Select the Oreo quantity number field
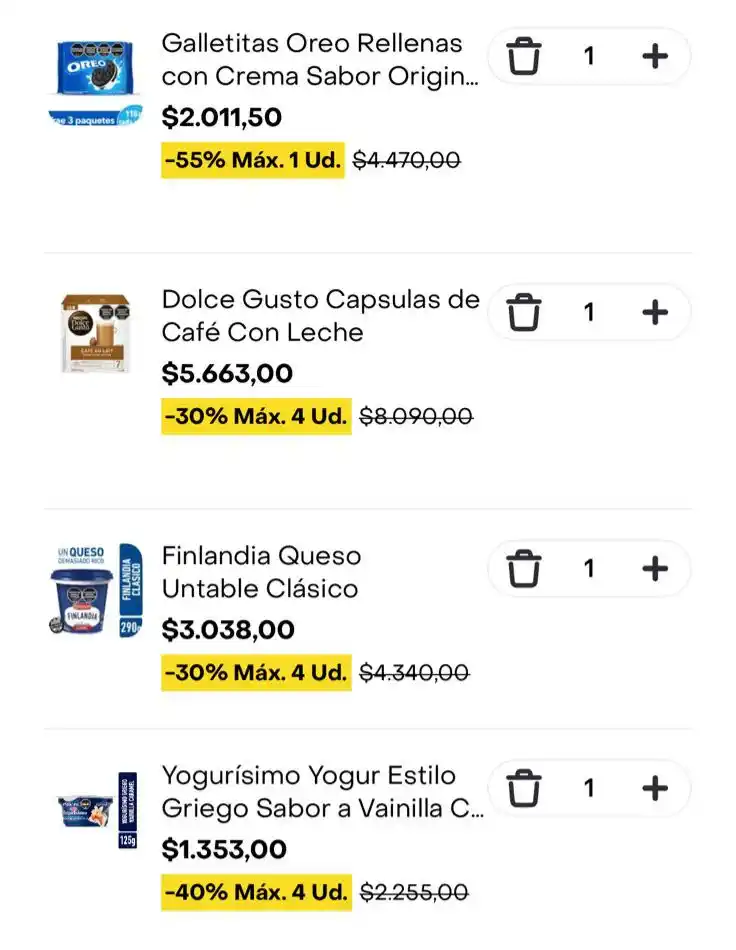The image size is (736, 950). pos(589,56)
